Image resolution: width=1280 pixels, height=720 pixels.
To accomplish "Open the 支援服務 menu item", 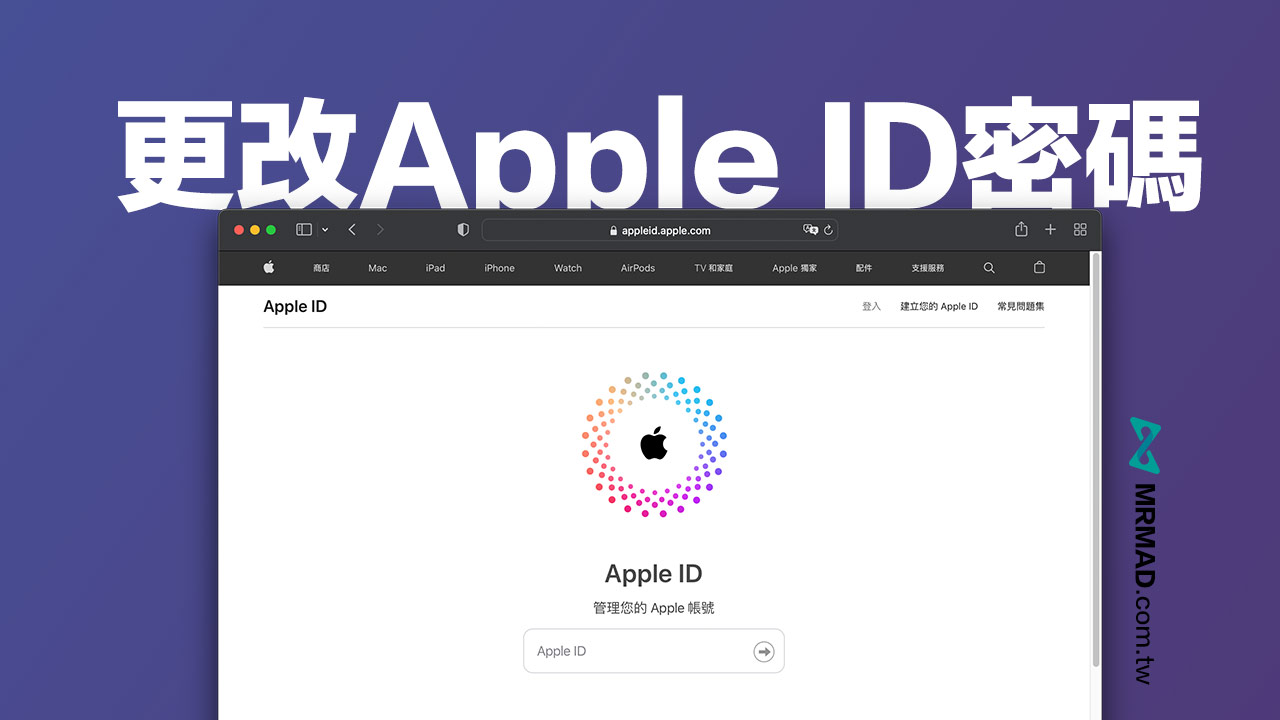I will click(927, 268).
